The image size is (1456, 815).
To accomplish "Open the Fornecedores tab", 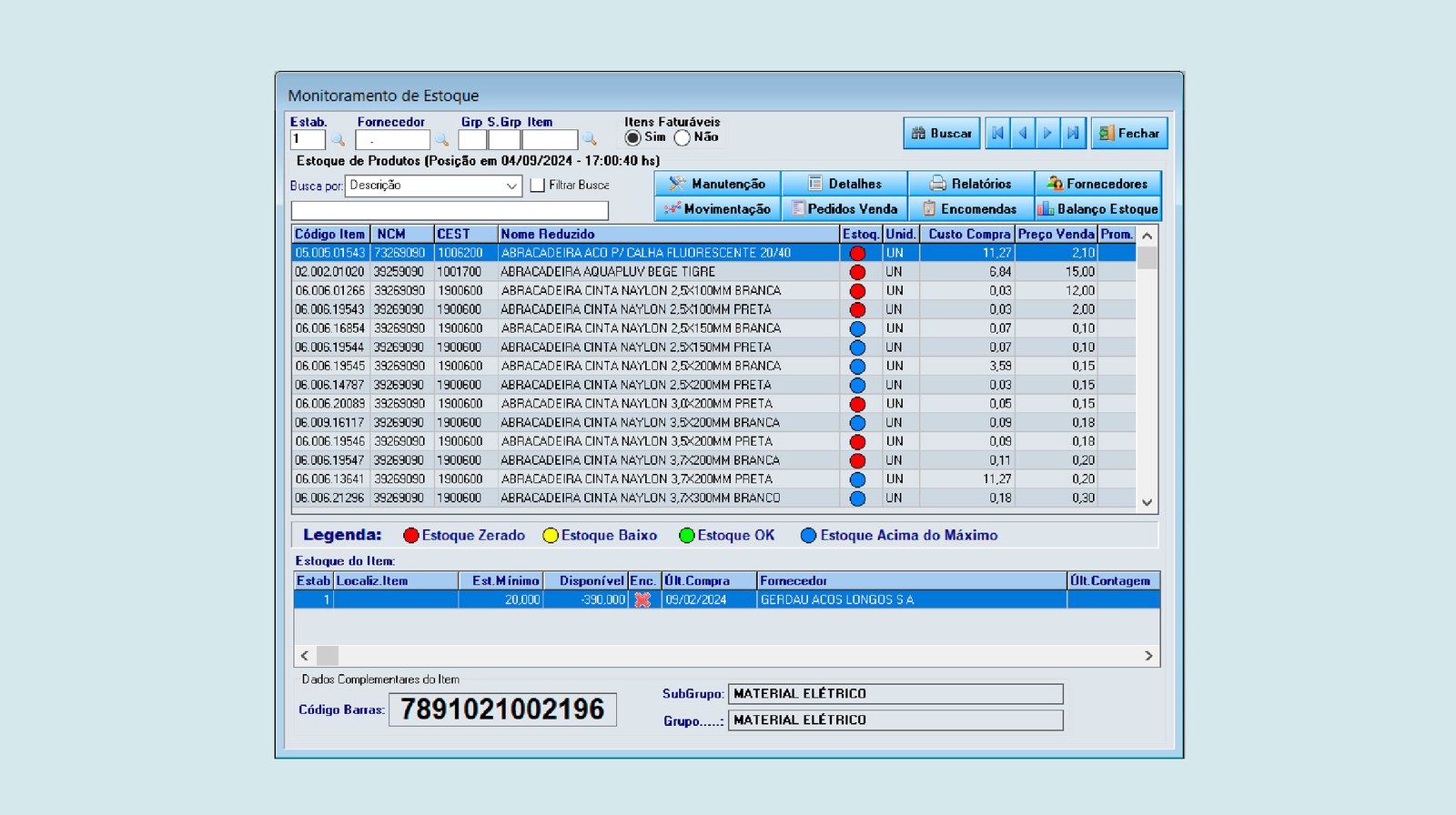I will tap(1097, 184).
